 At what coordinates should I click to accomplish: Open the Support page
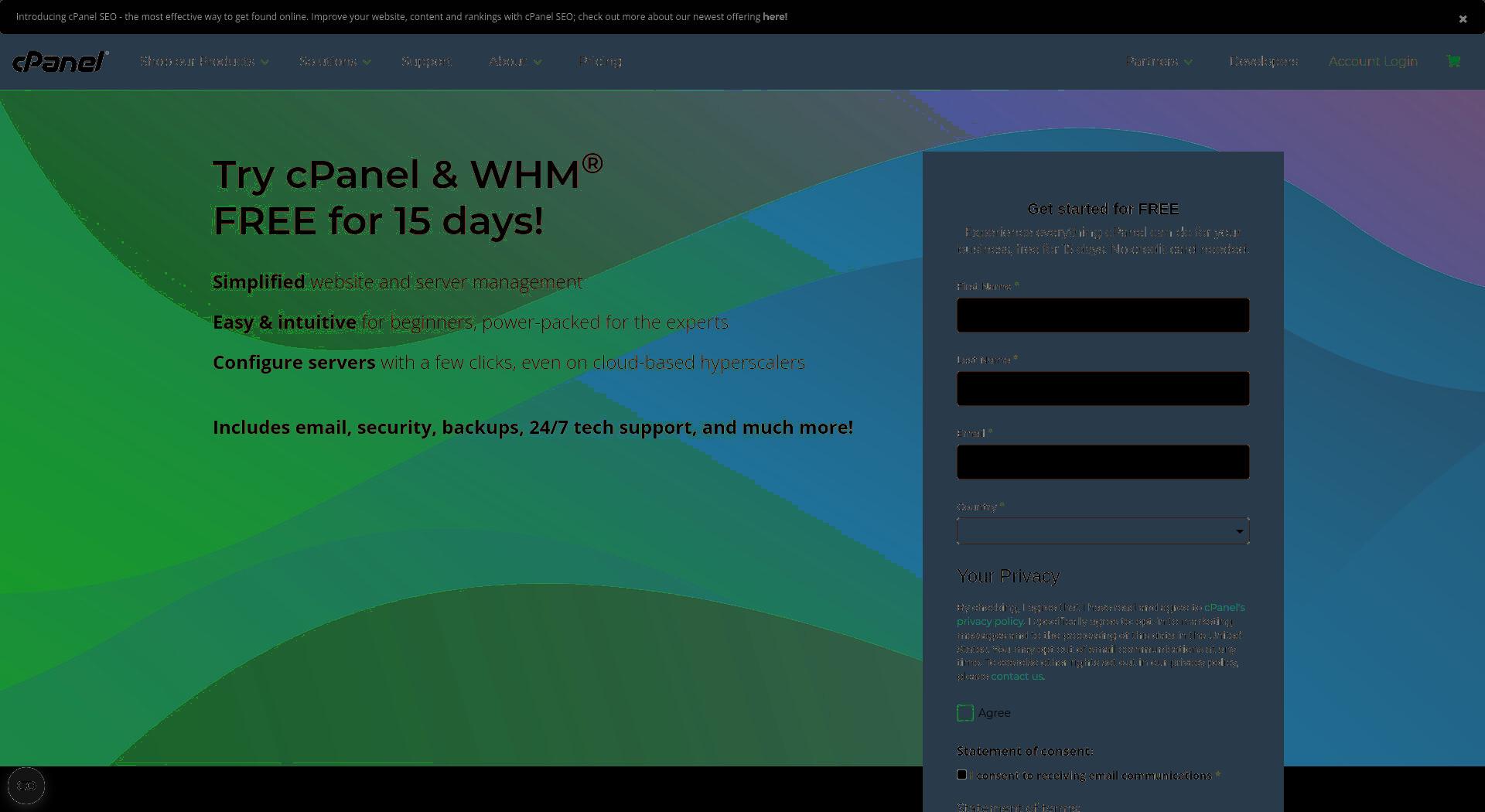[x=426, y=61]
